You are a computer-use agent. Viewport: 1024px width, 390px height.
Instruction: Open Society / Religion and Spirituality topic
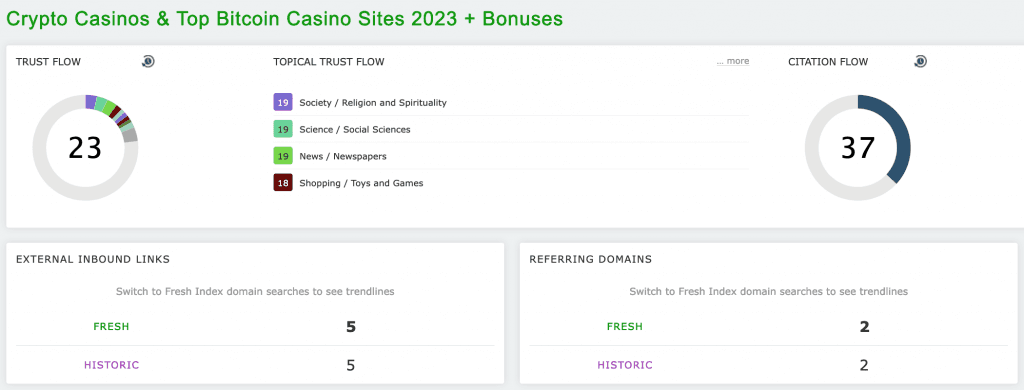[373, 103]
